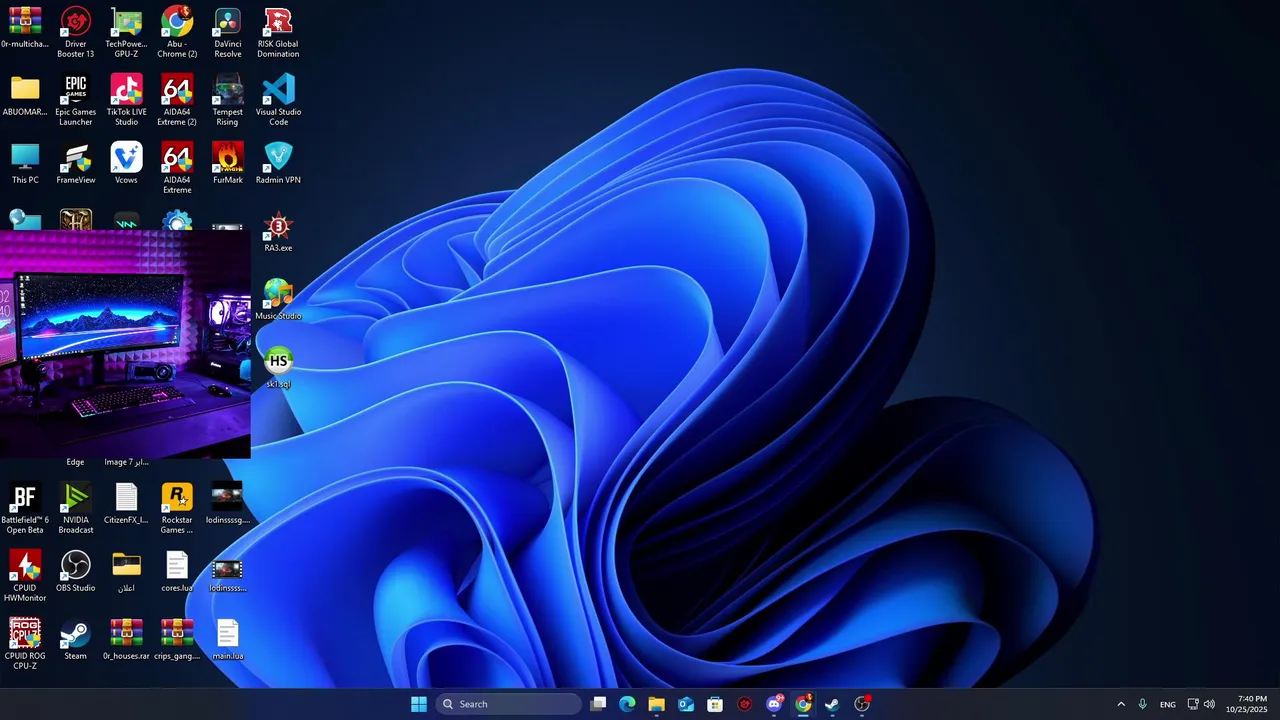Select CPUID HWMonitor desktop icon
Screen dimensions: 1280x720
(x=25, y=578)
